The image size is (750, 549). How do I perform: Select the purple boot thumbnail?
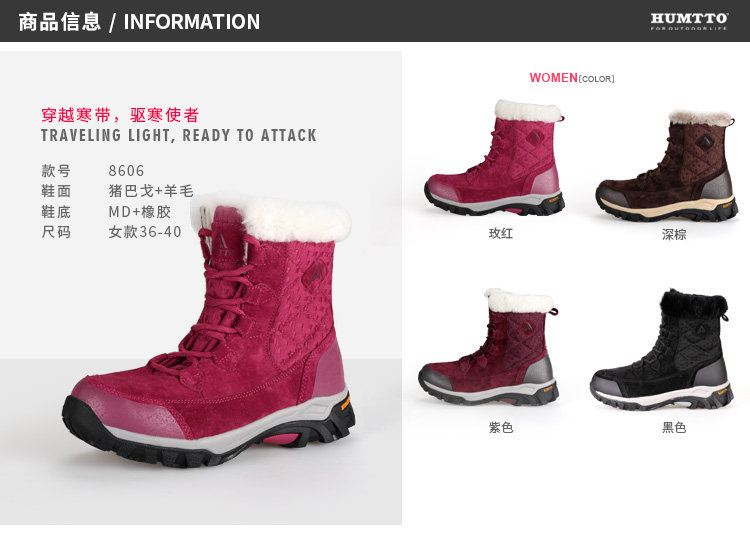(x=488, y=347)
